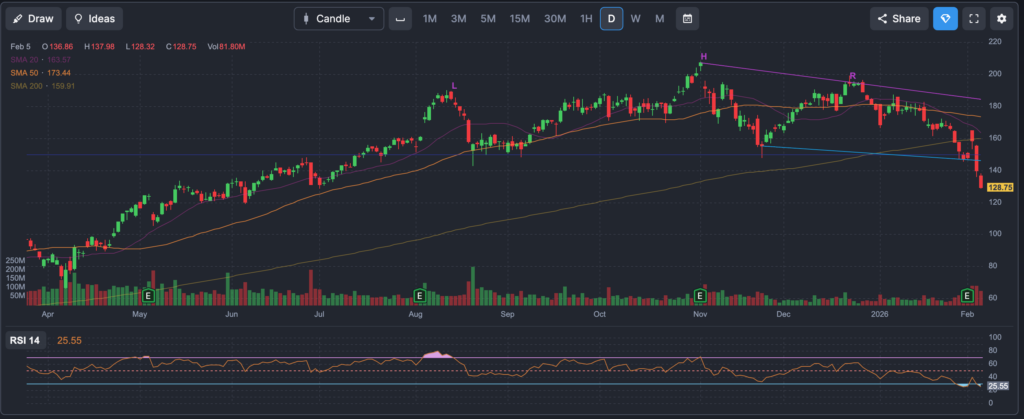Click the 128.75 current price tag
Image resolution: width=1024 pixels, height=419 pixels.
(1001, 187)
